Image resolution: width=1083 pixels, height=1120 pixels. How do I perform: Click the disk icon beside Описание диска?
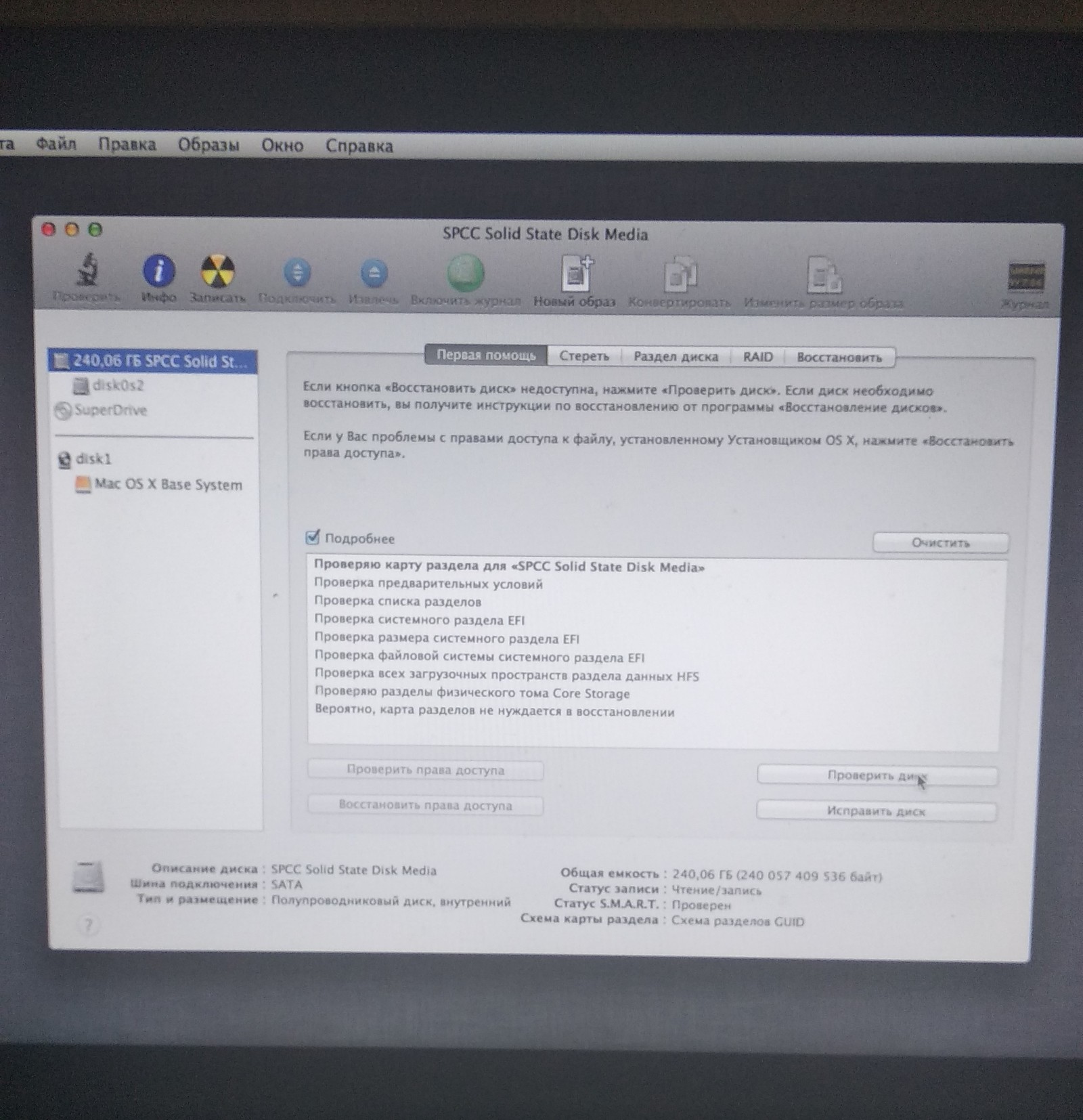(89, 878)
